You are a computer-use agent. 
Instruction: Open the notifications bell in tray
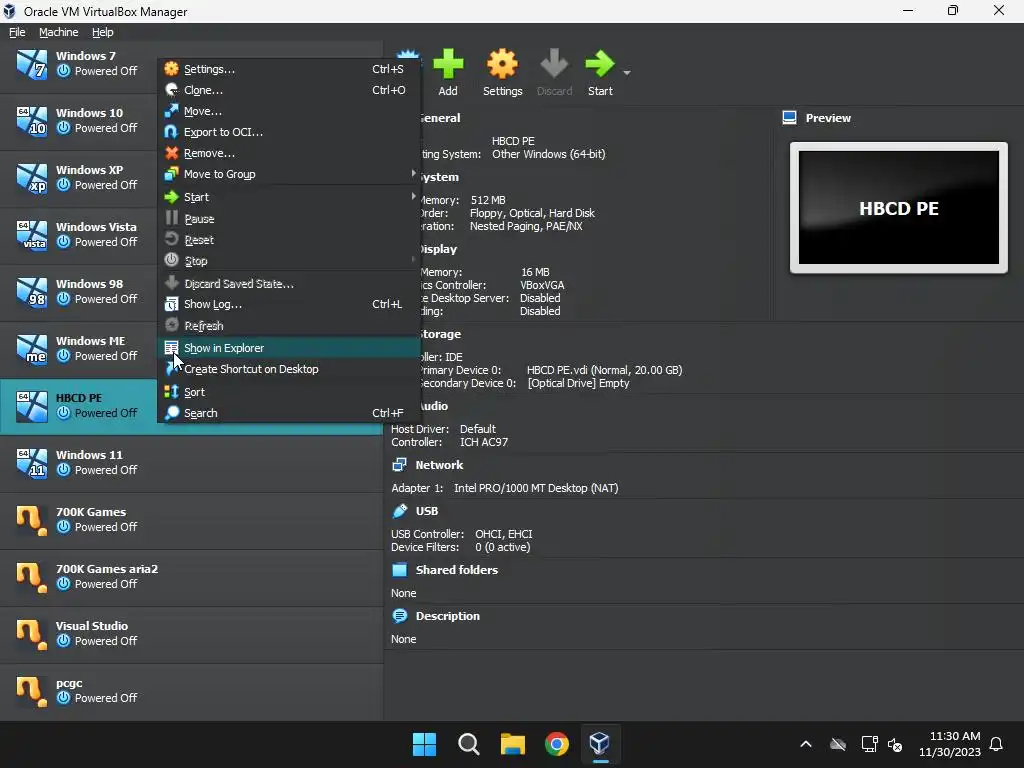996,744
